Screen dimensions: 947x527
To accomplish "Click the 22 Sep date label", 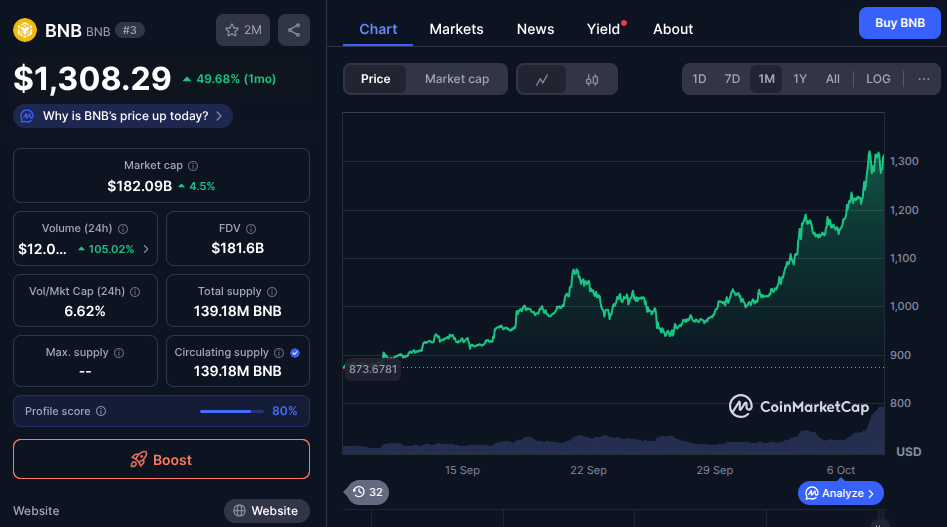I will coord(588,470).
